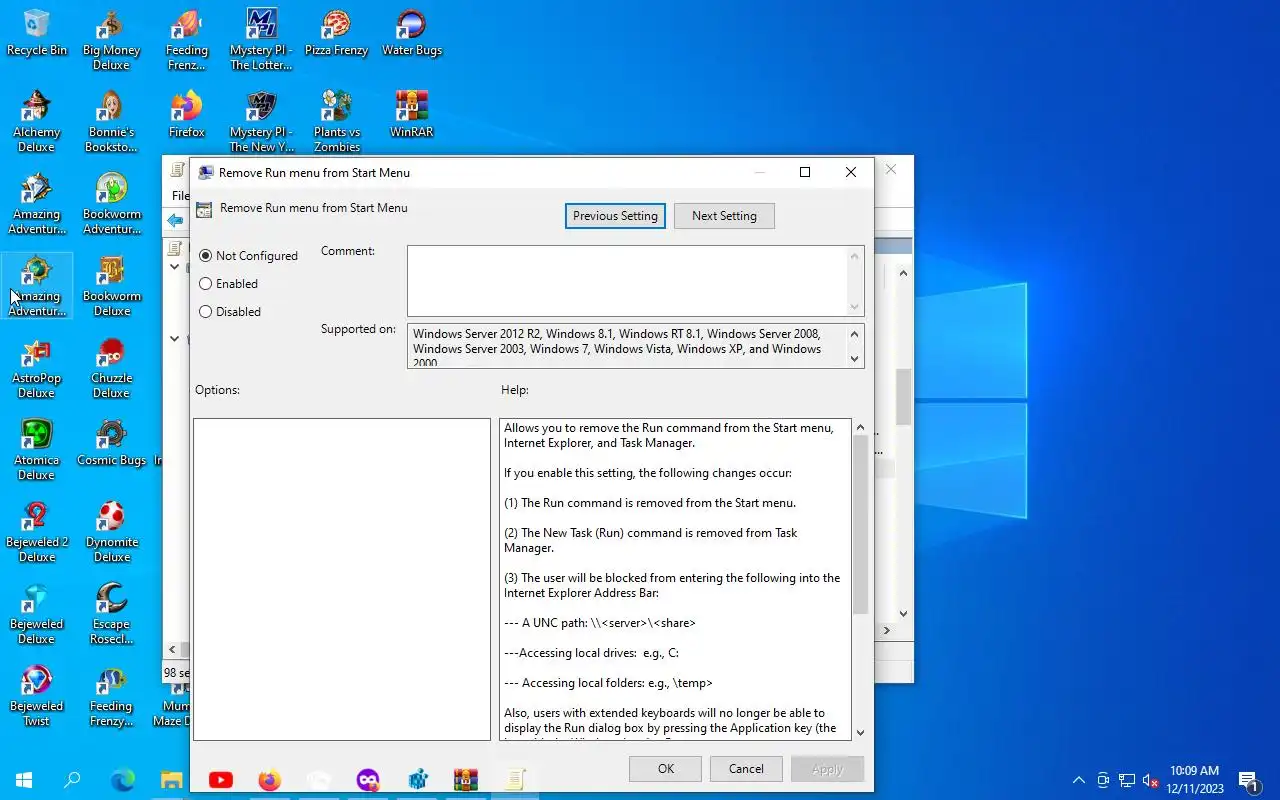Click OK to confirm the policy

click(666, 769)
